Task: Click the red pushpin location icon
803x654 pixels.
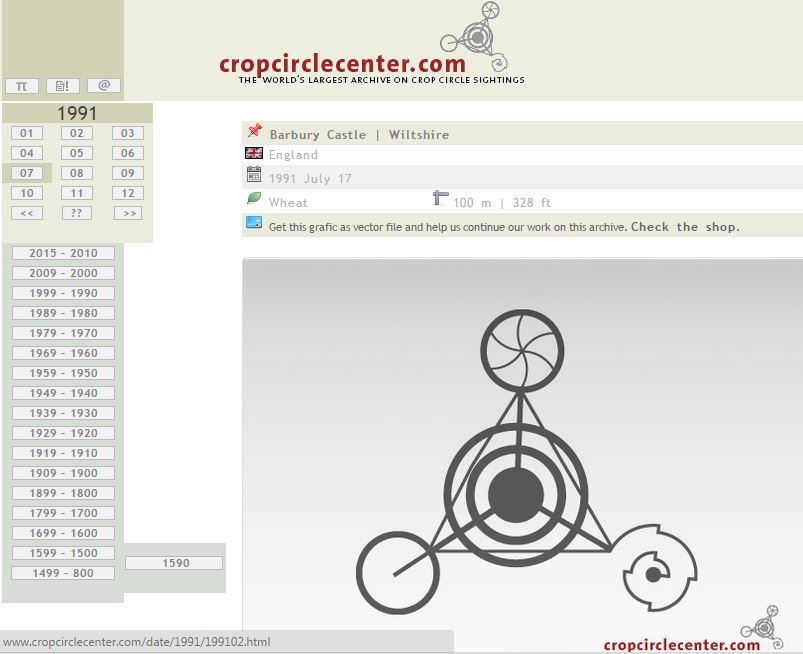Action: (x=254, y=131)
